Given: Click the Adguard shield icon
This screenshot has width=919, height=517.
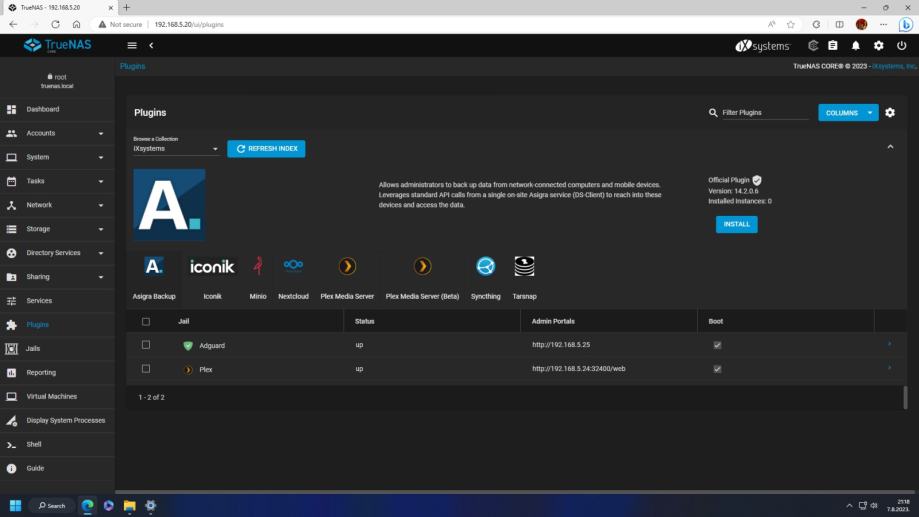Looking at the screenshot, I should tap(188, 346).
